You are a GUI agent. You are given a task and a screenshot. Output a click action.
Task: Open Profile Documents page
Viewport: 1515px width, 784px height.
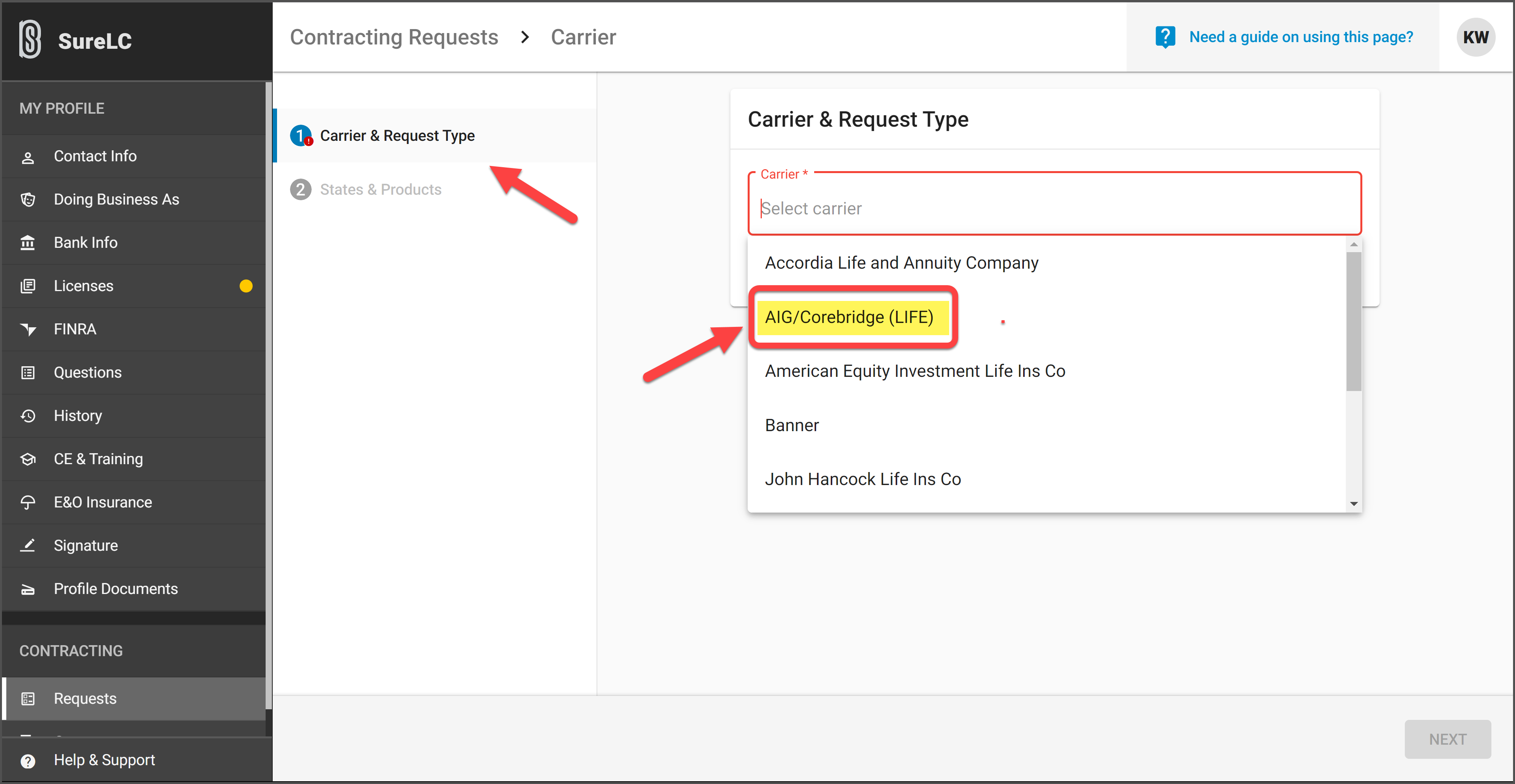click(x=134, y=589)
